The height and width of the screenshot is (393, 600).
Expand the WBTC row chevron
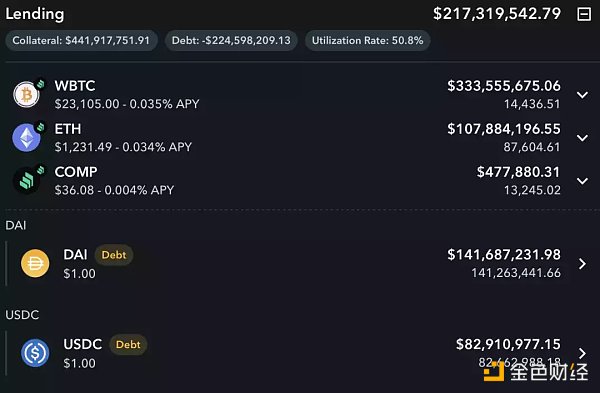coord(582,95)
